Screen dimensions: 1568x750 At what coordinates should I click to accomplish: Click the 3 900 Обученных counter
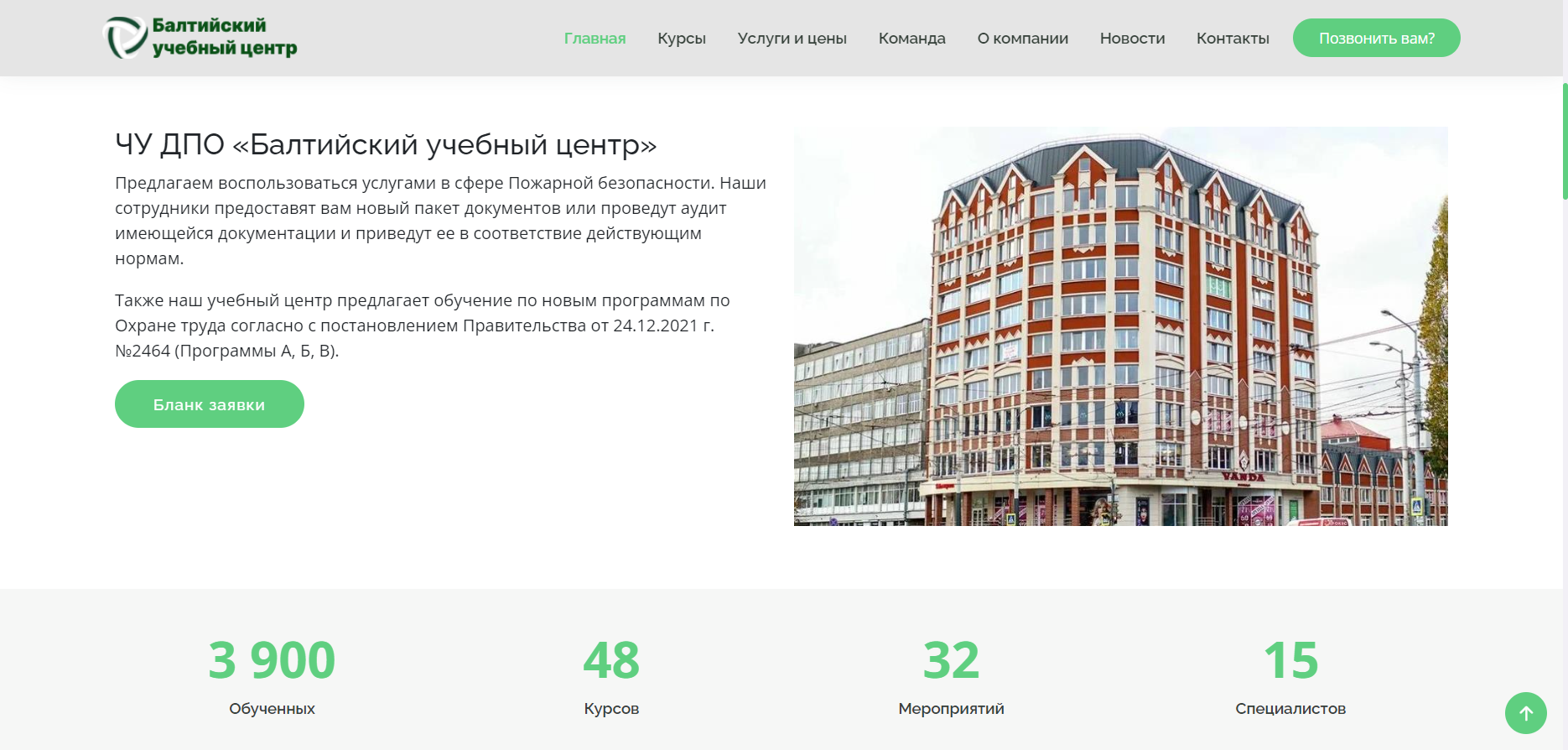point(272,660)
